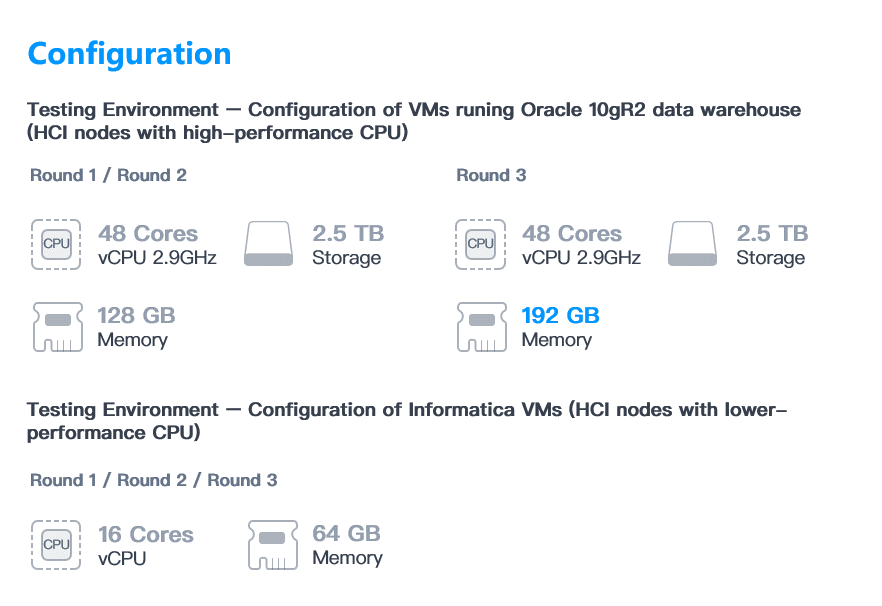Image resolution: width=882 pixels, height=606 pixels.
Task: Click the 128 GB memory text
Action: (136, 327)
